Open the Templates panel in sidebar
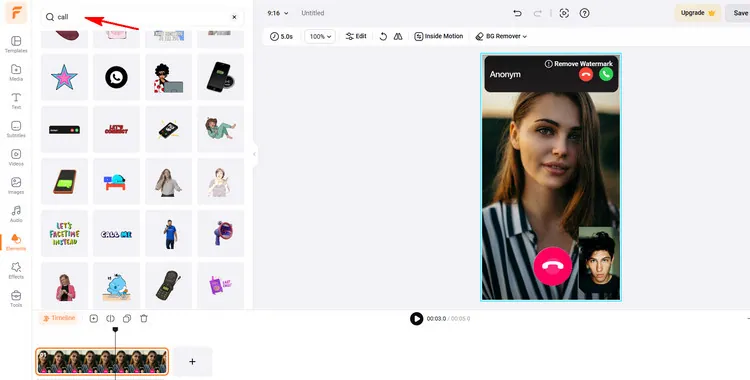 [16, 44]
